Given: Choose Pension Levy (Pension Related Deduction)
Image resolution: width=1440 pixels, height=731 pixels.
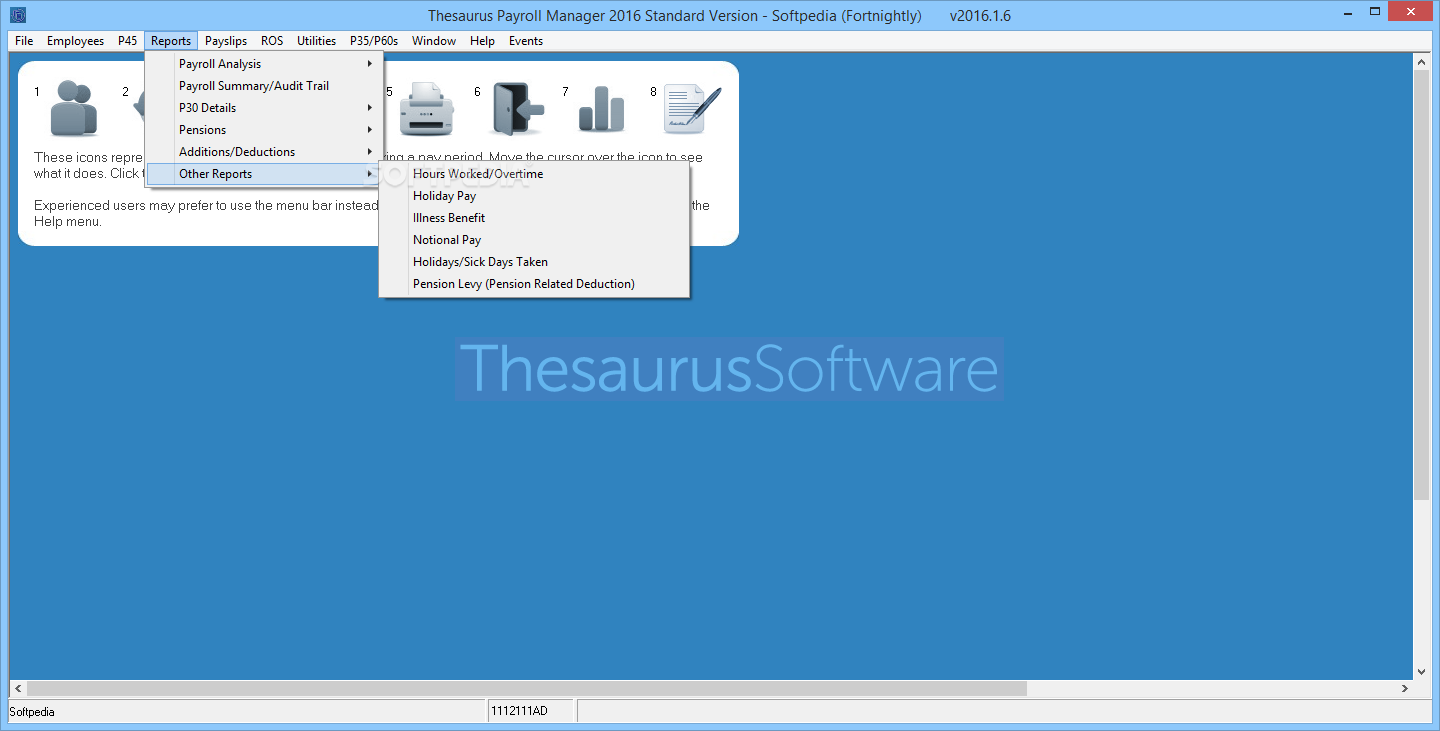Looking at the screenshot, I should pos(534,284).
